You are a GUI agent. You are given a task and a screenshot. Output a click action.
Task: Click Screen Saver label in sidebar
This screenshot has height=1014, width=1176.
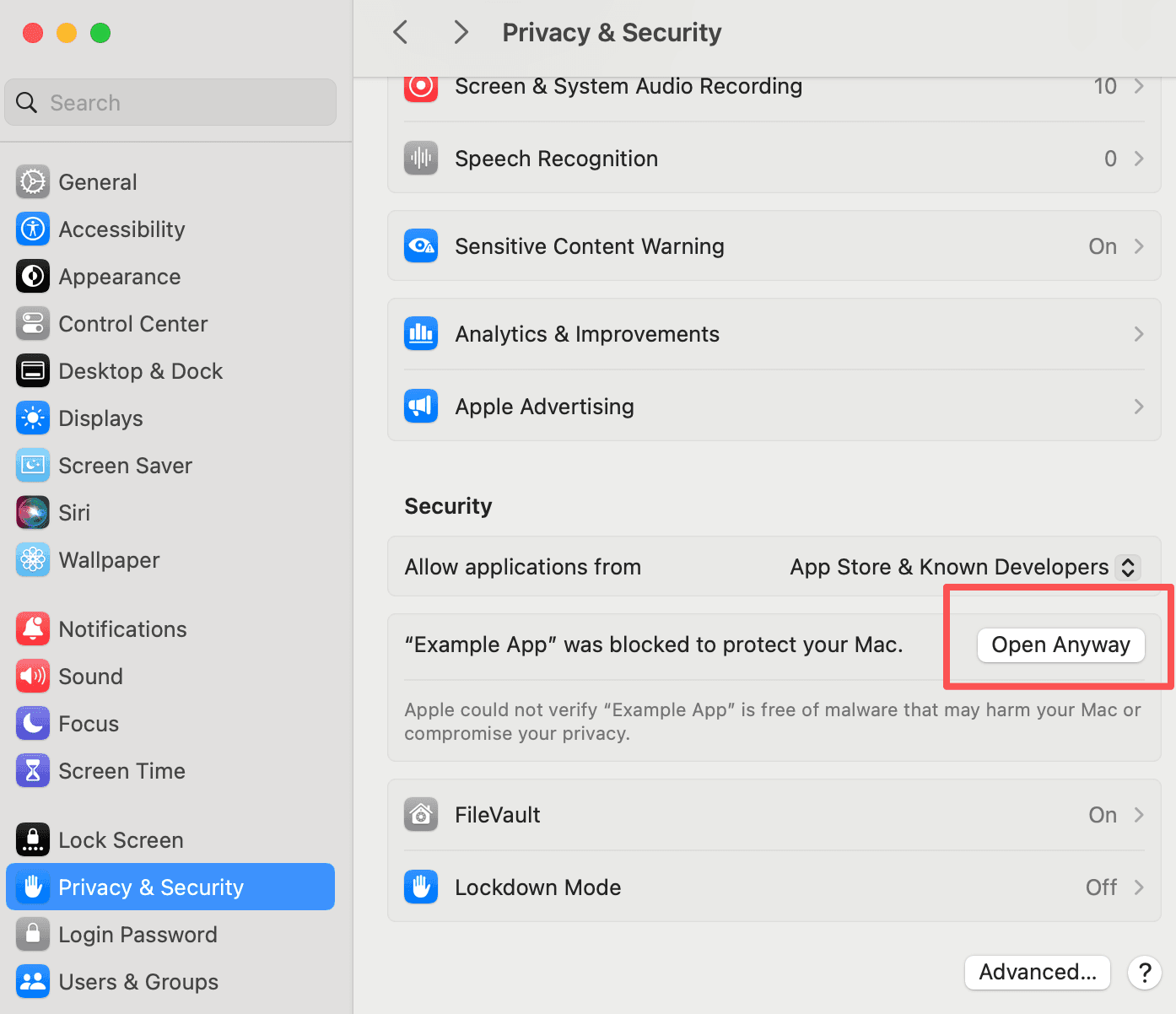pyautogui.click(x=125, y=466)
